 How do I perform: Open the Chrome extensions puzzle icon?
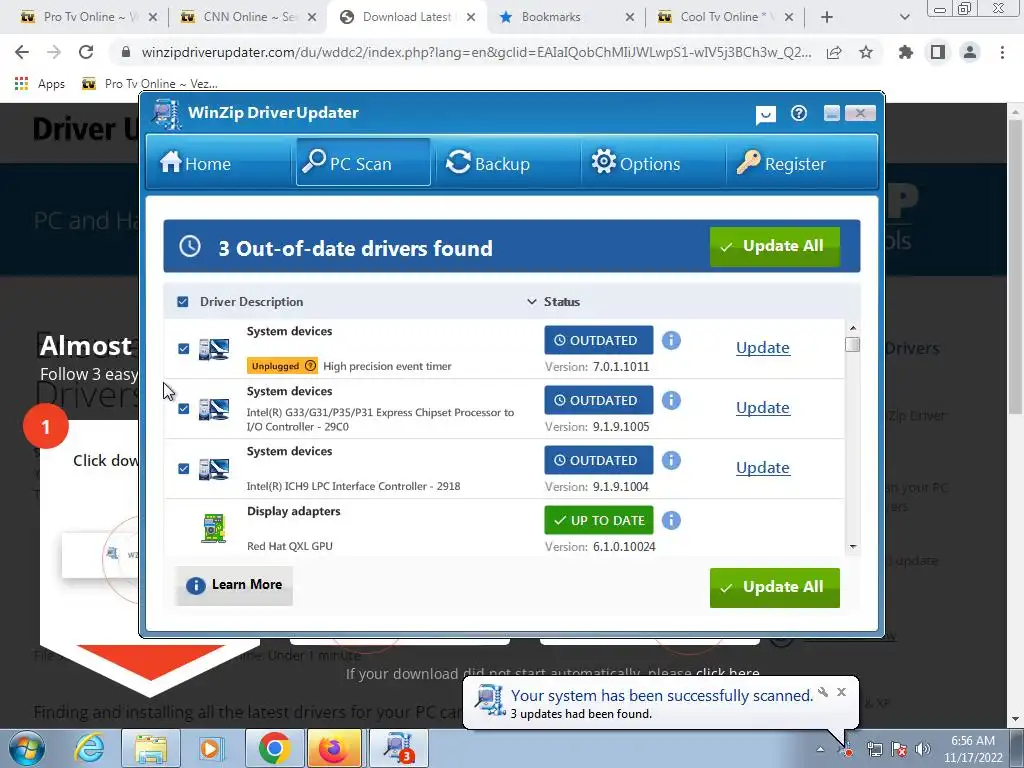point(906,52)
